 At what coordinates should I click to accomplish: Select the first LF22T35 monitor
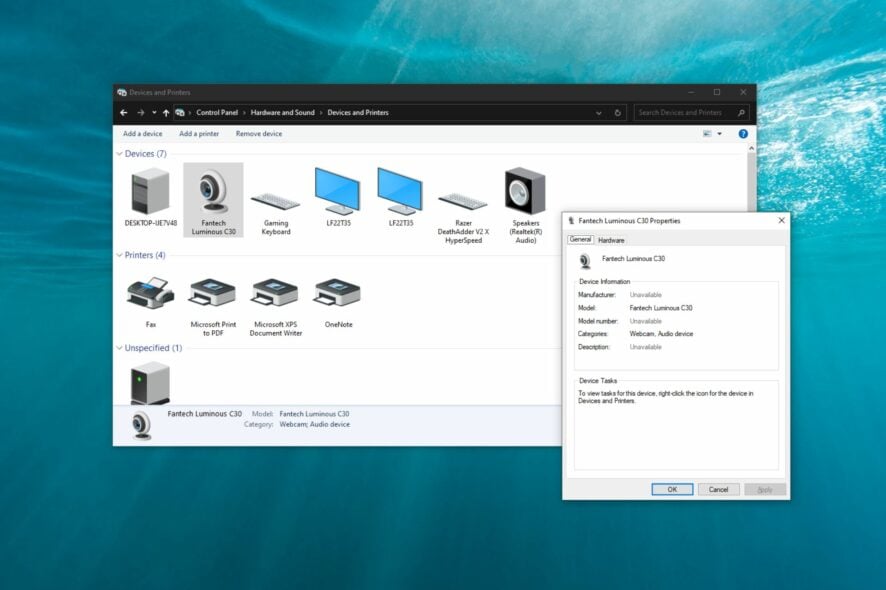pyautogui.click(x=338, y=190)
